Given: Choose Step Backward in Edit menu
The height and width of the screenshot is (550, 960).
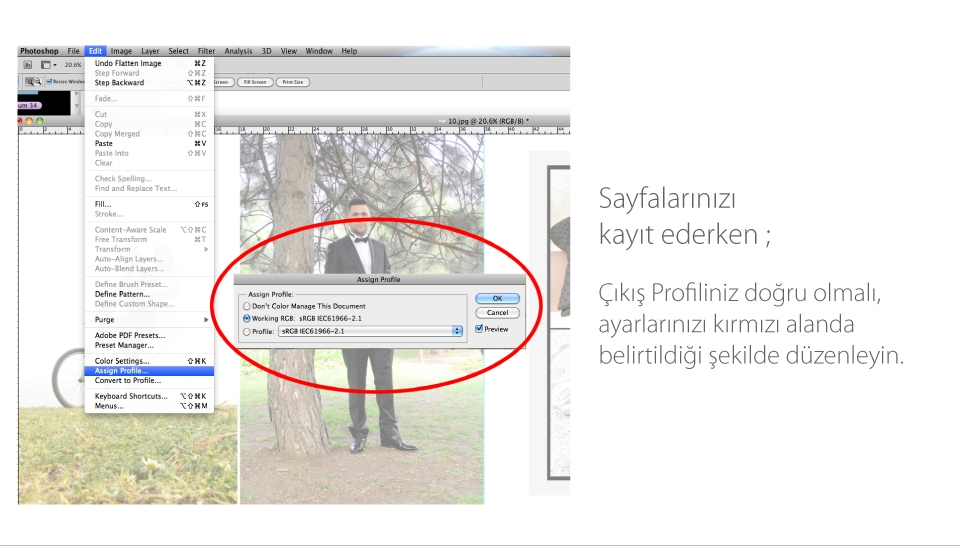Looking at the screenshot, I should tap(149, 83).
